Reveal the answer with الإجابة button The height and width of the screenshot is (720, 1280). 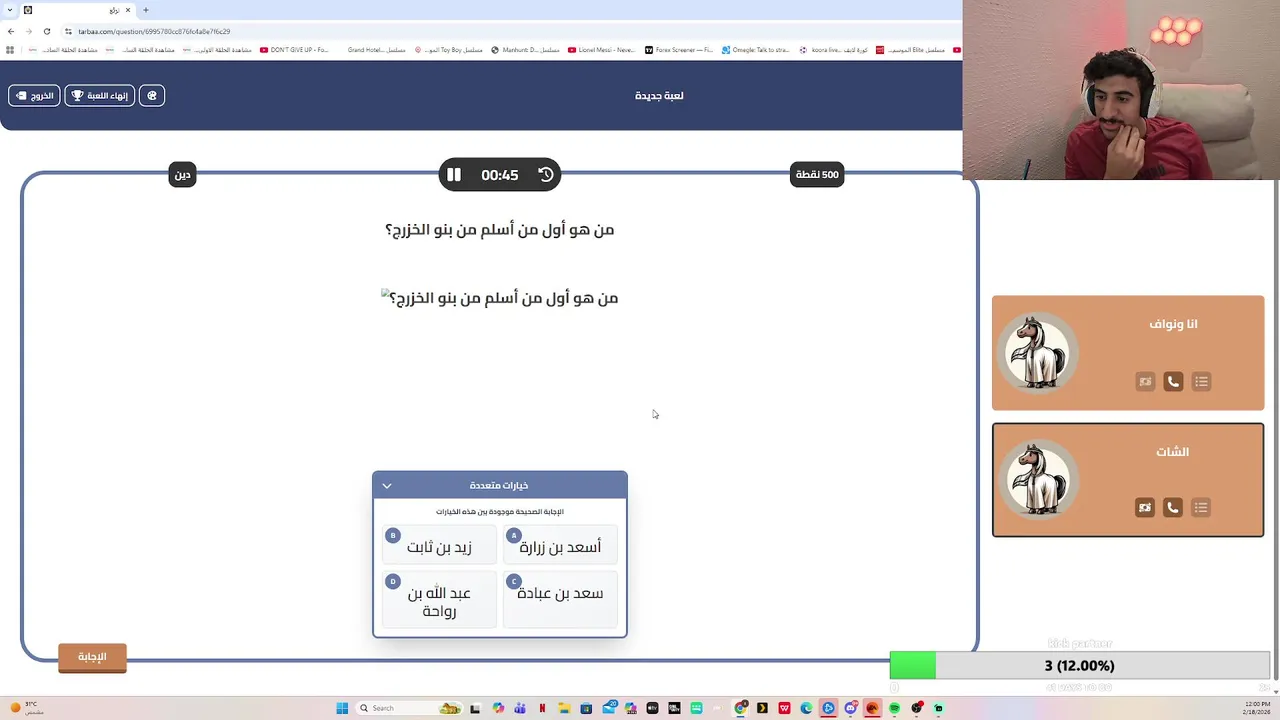[92, 657]
